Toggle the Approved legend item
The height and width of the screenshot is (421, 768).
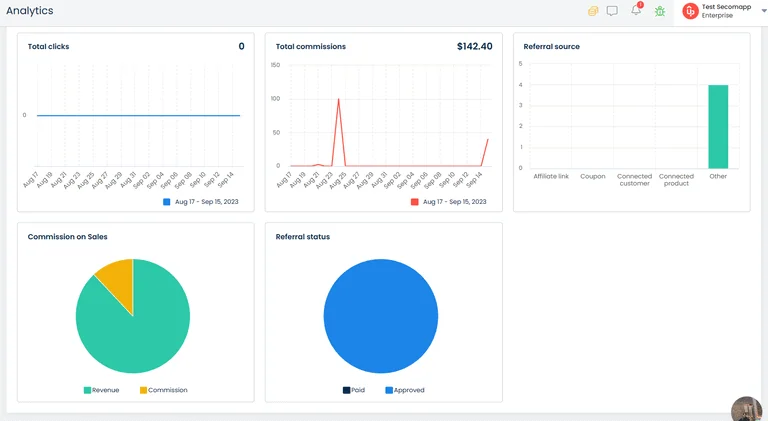click(x=404, y=390)
